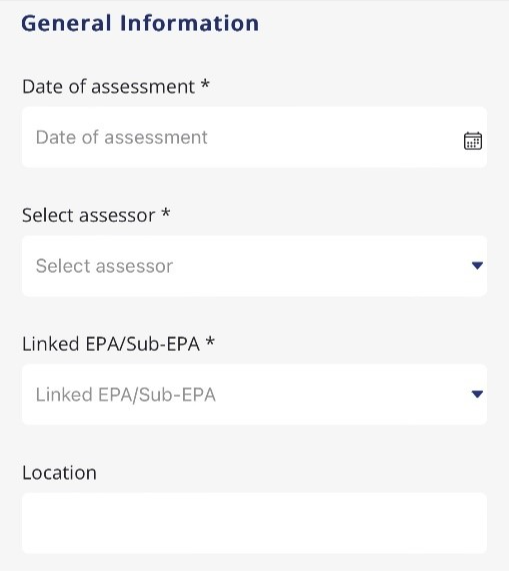Click the word General in the heading

click(x=66, y=23)
